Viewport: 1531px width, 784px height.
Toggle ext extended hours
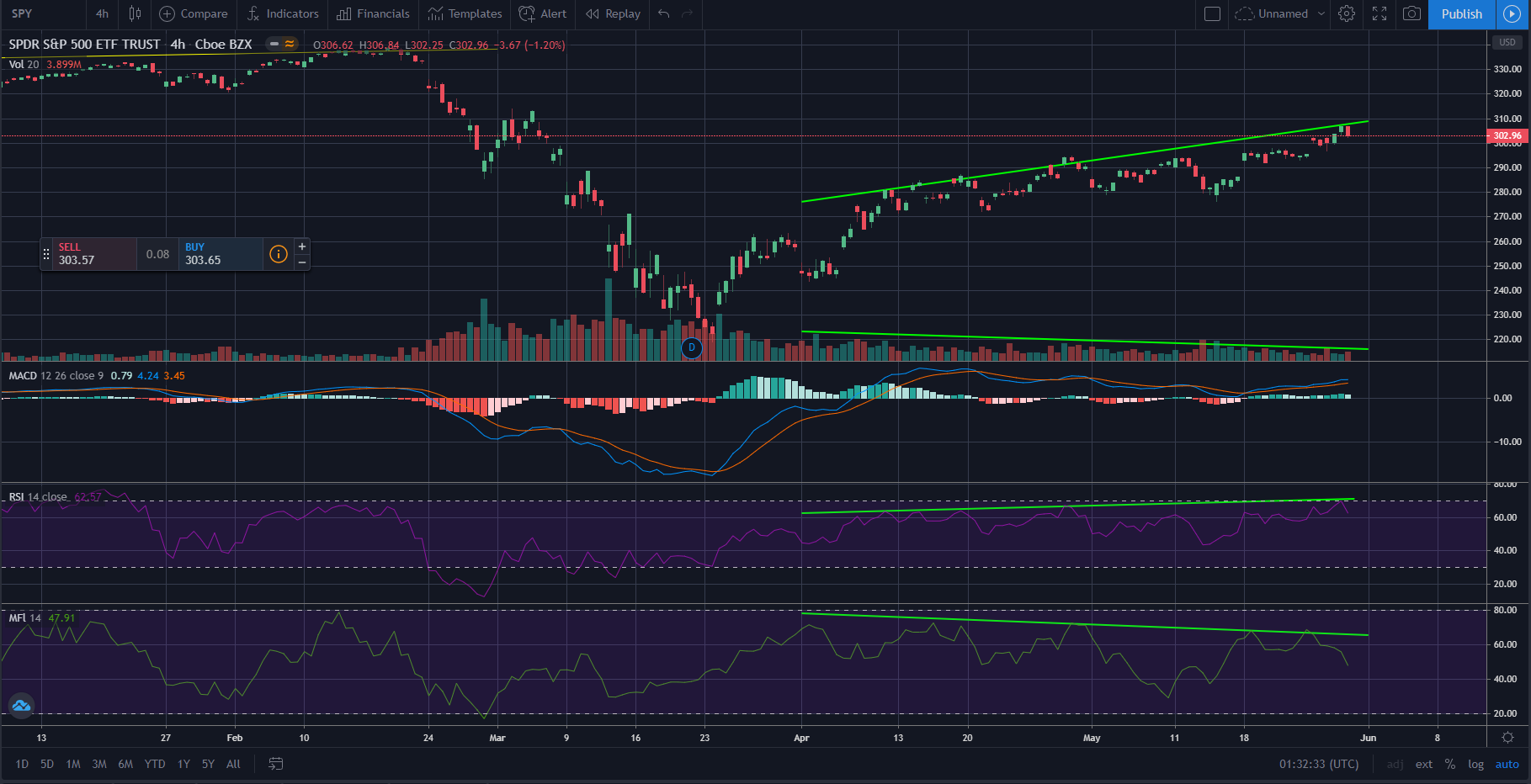point(1424,764)
